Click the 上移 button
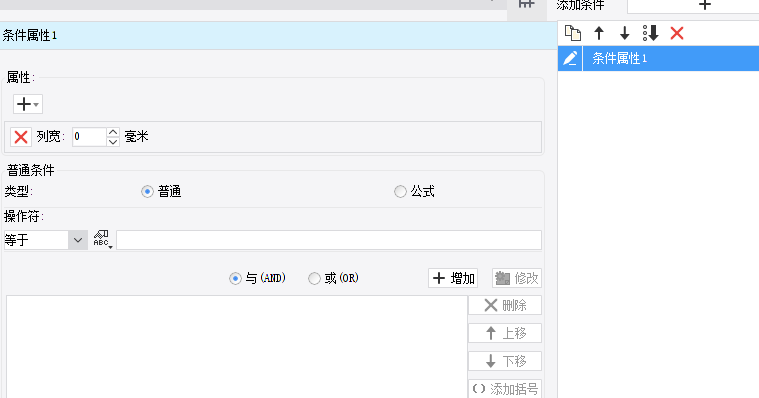 [505, 334]
